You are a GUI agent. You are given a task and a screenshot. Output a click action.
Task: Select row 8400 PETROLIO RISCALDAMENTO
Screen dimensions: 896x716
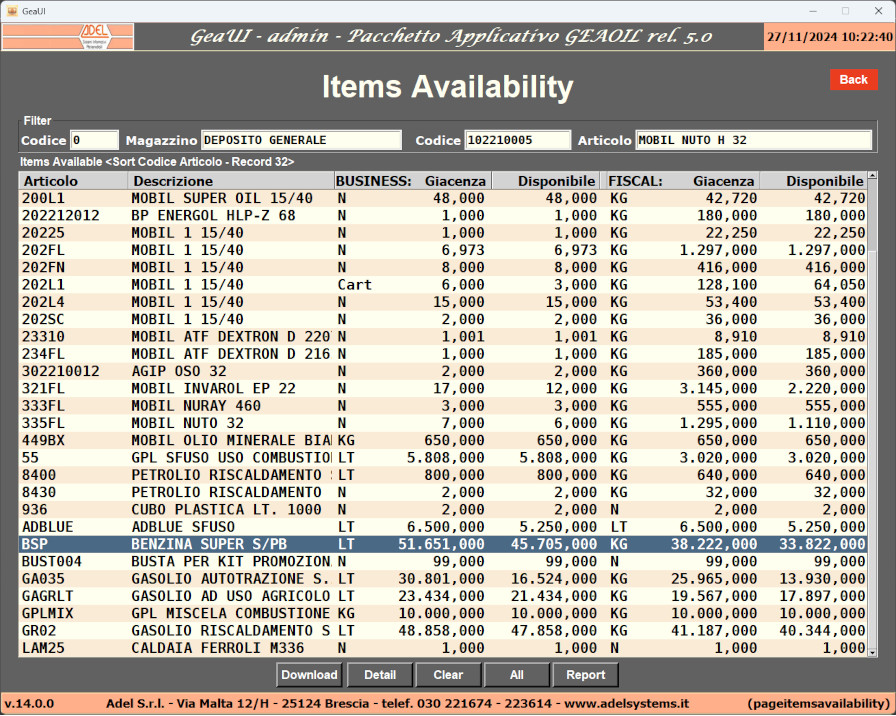pyautogui.click(x=443, y=475)
